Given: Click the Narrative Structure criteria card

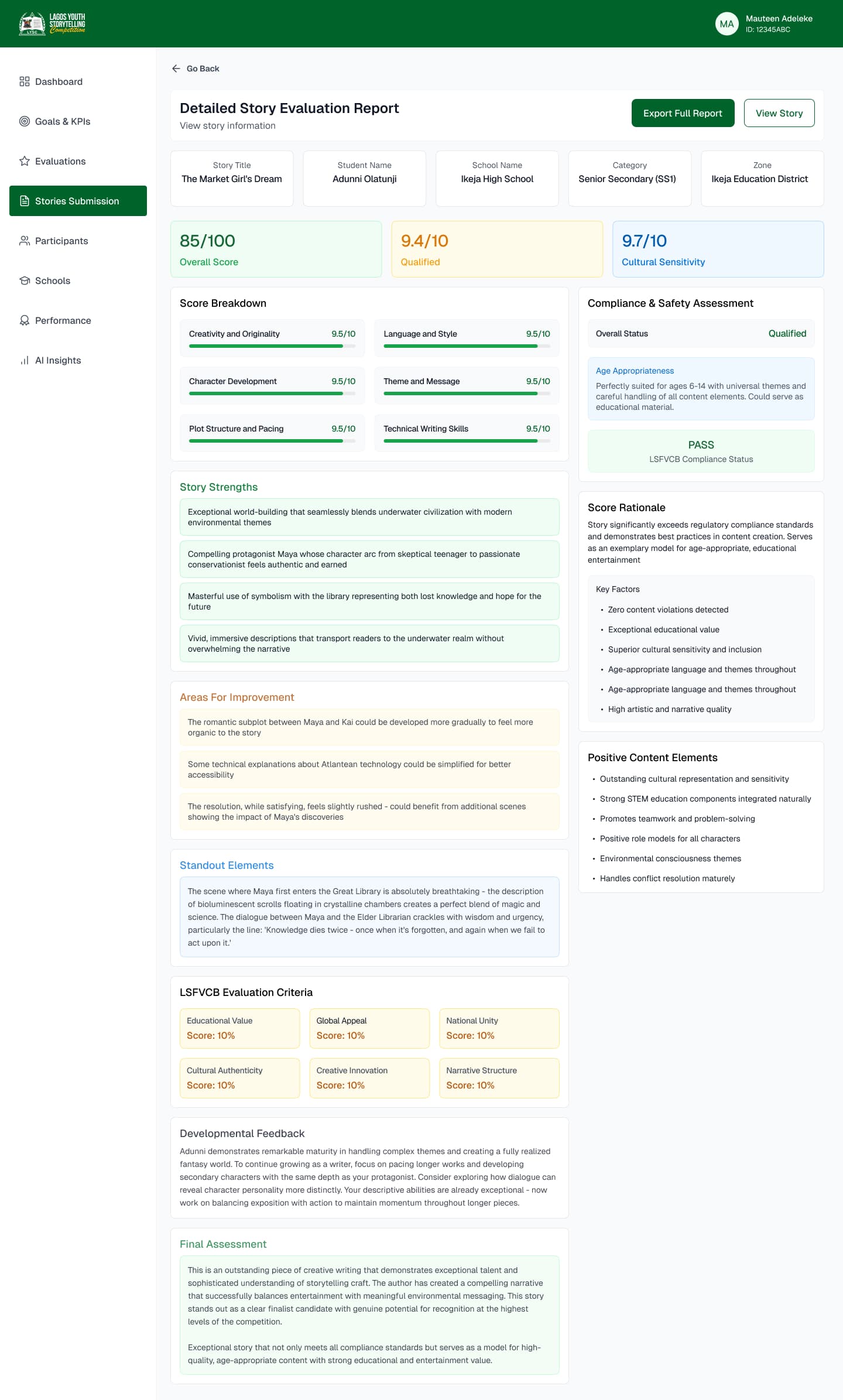Looking at the screenshot, I should (499, 1078).
